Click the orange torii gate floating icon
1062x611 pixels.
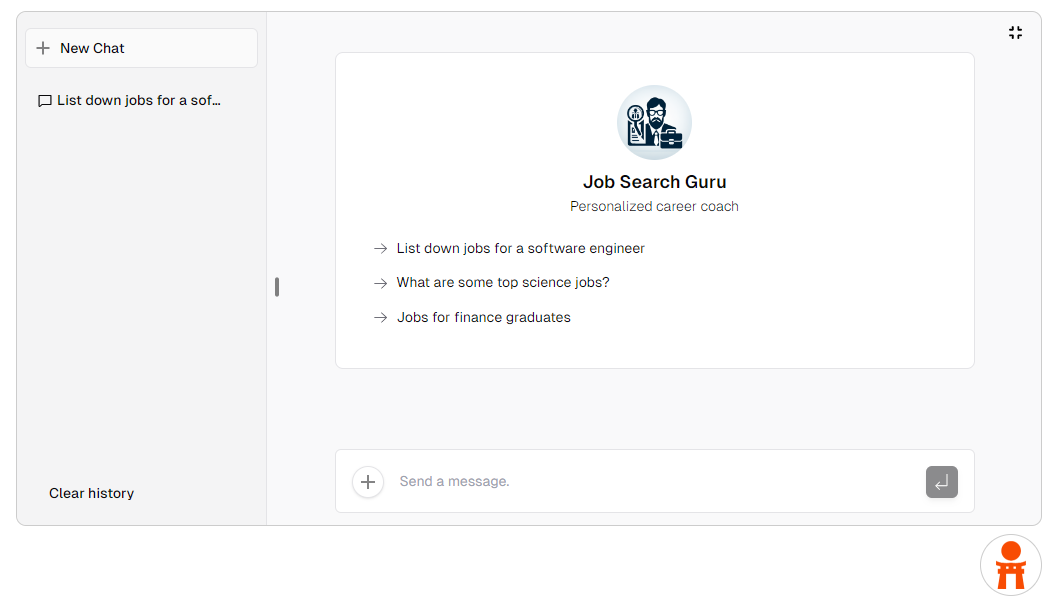1010,565
